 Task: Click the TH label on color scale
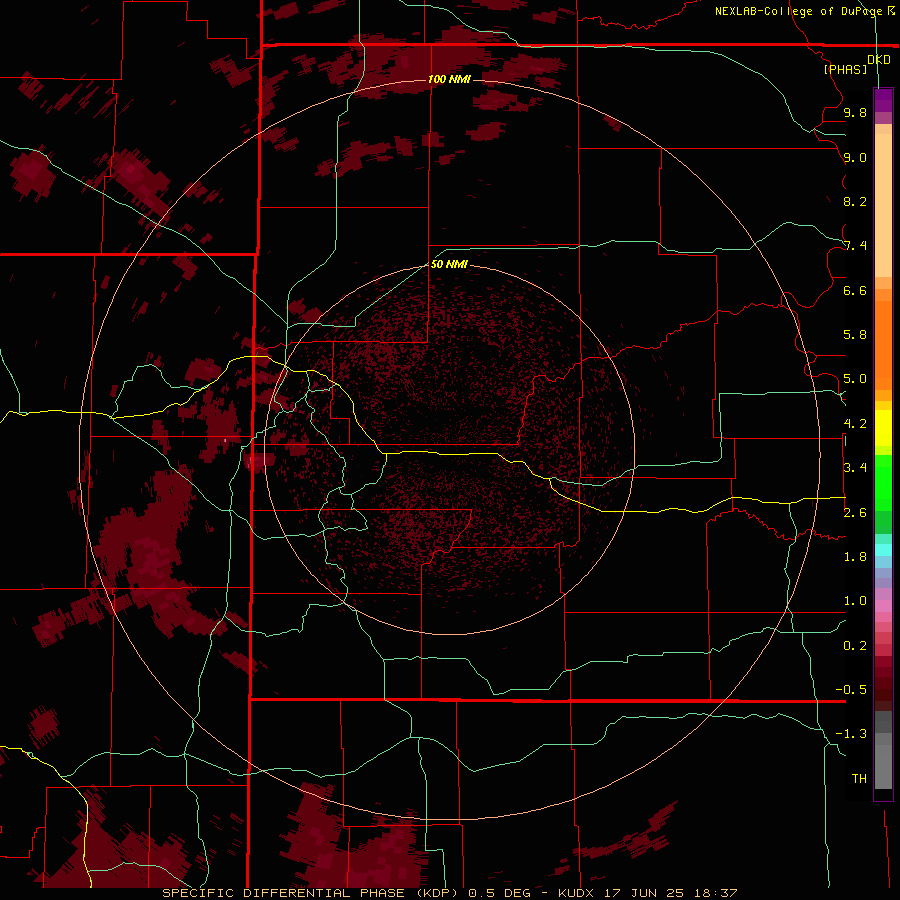859,779
